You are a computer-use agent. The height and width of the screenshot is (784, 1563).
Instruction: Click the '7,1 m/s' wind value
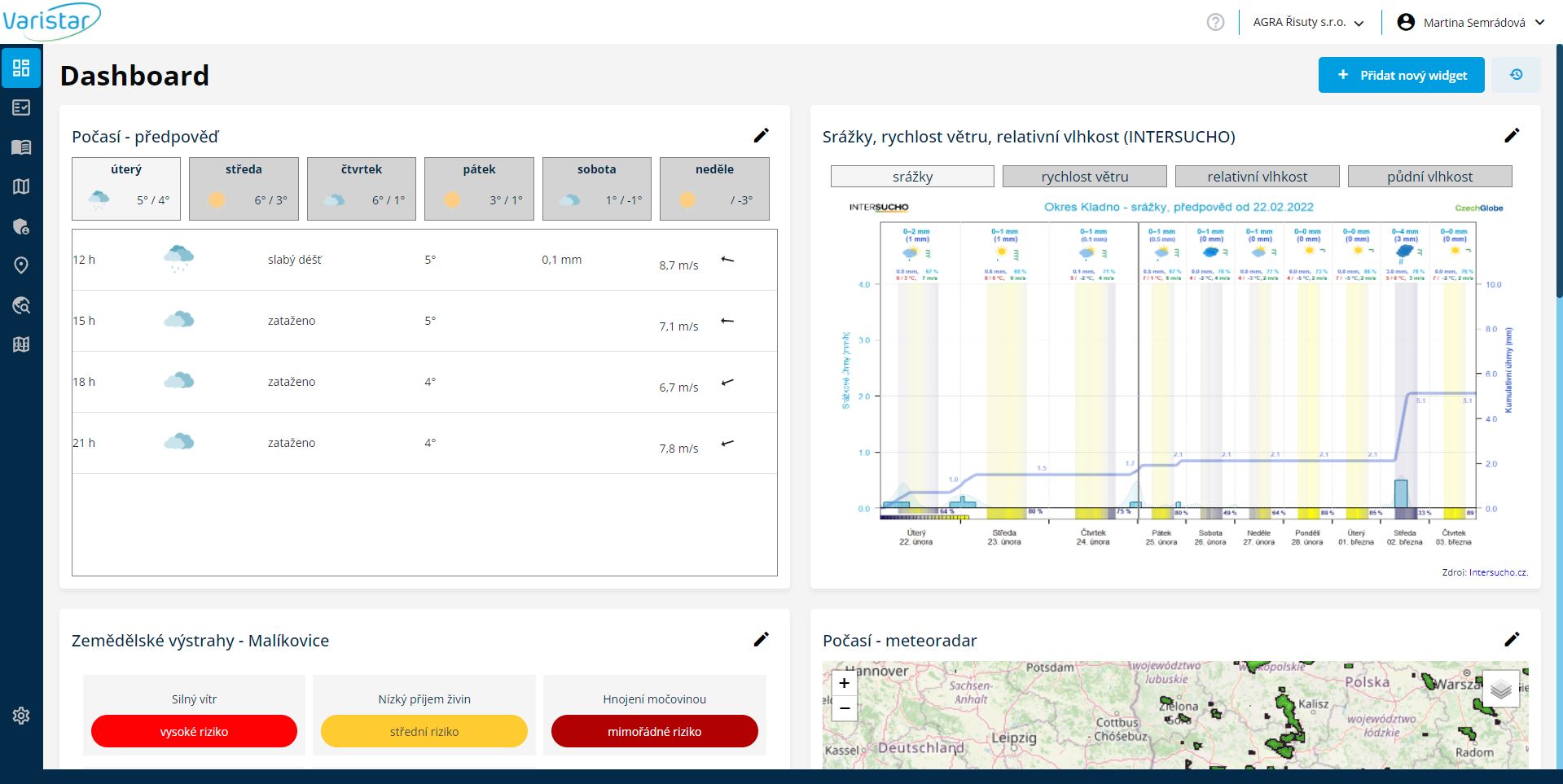pyautogui.click(x=678, y=326)
